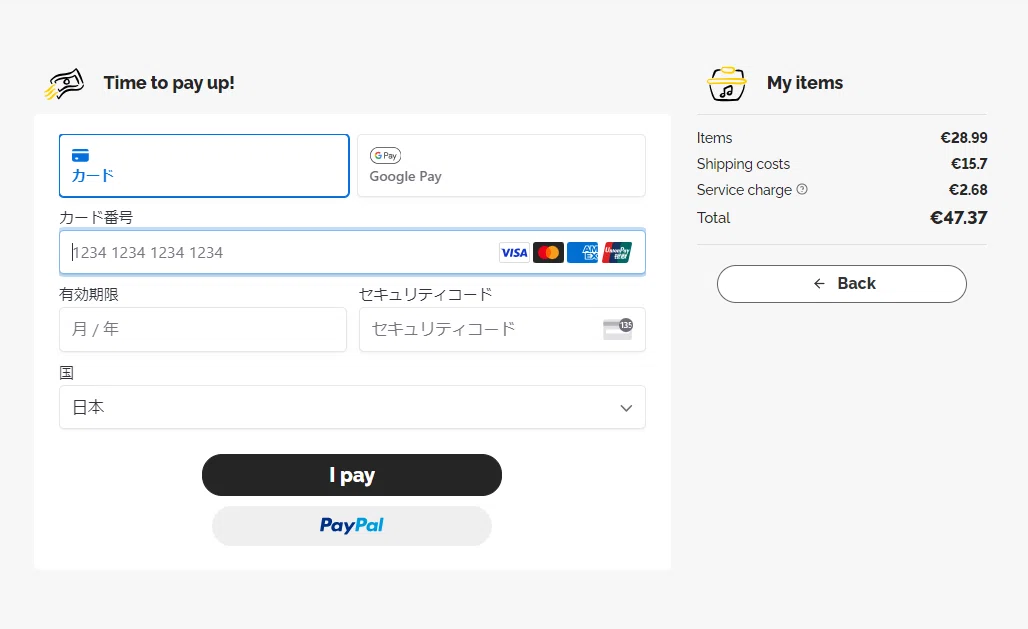Click the 'My items' heading
The height and width of the screenshot is (629, 1028).
coord(805,83)
